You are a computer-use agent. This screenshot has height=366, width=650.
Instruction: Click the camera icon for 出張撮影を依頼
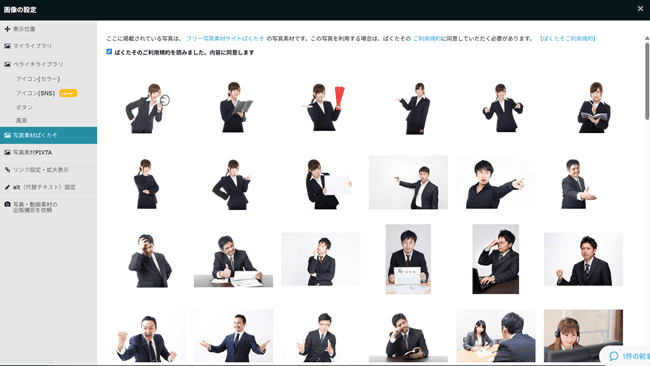pos(7,204)
